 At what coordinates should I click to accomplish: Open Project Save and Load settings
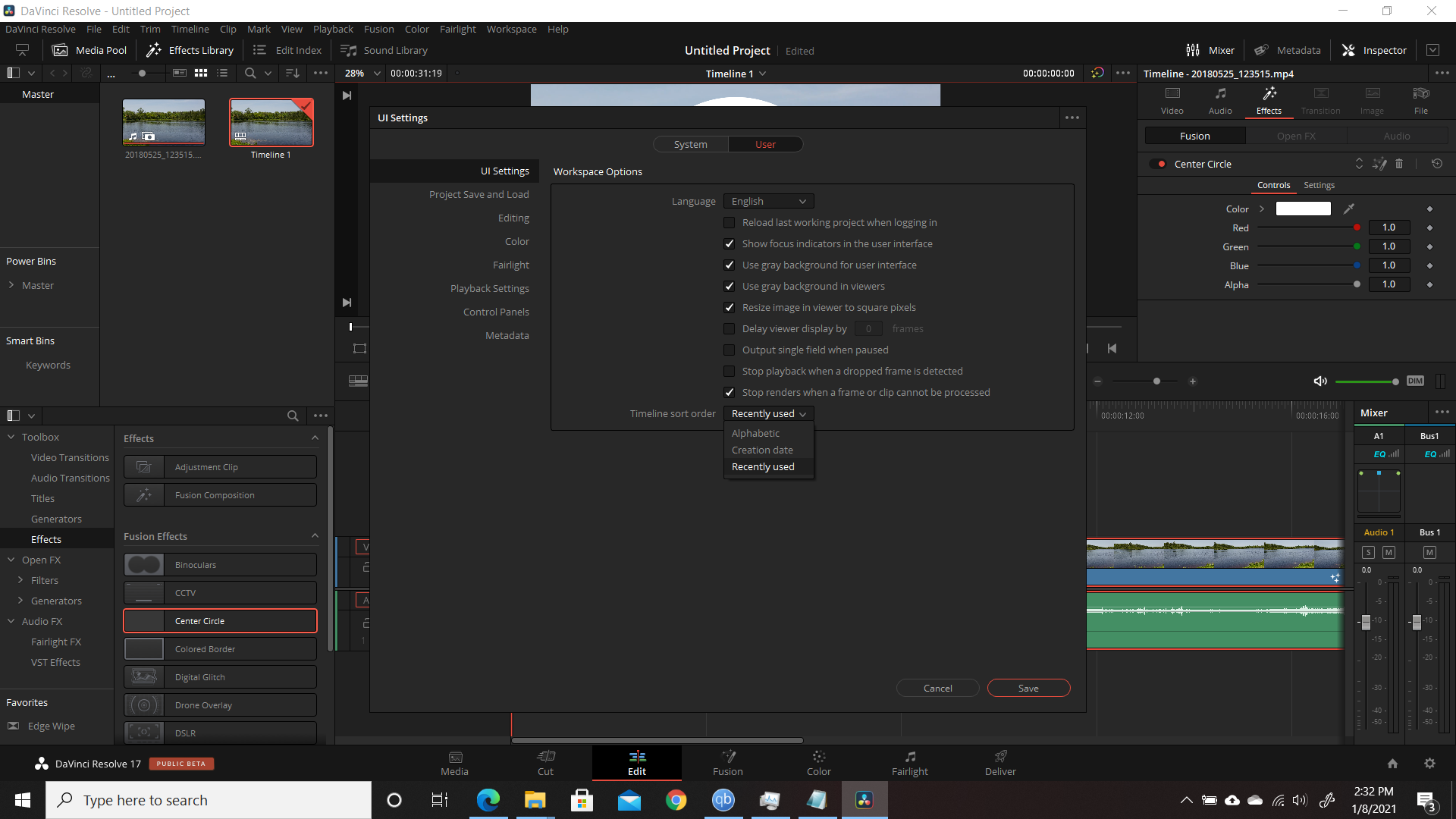coord(479,194)
